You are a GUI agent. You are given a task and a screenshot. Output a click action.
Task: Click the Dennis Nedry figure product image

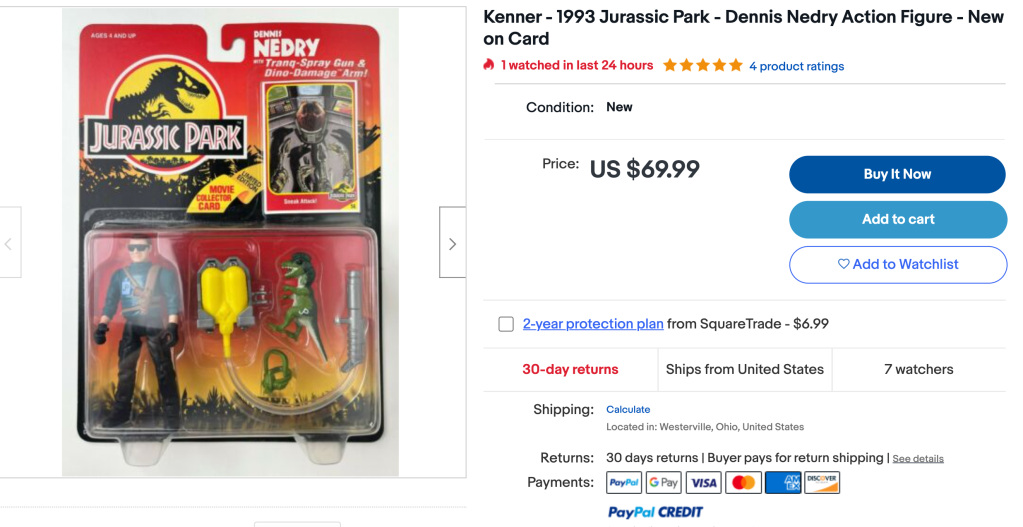click(x=230, y=242)
